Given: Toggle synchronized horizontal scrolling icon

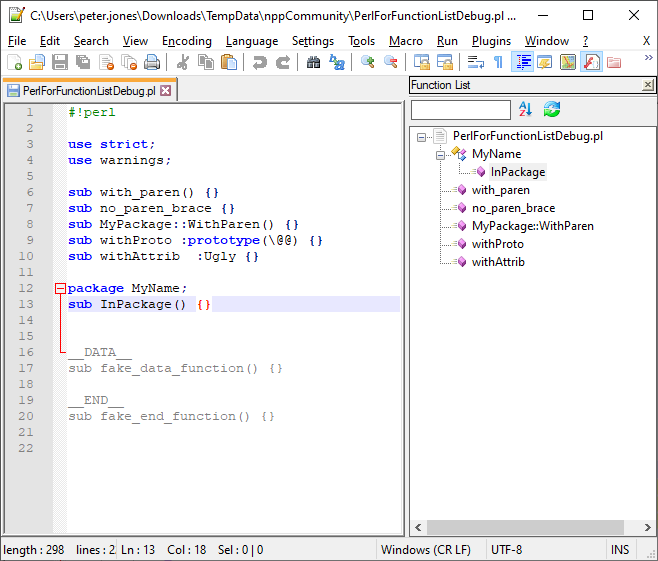Looking at the screenshot, I should 444,63.
